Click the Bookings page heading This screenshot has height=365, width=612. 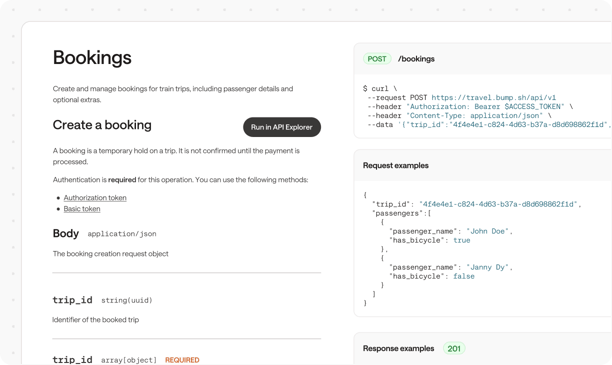[x=92, y=58]
